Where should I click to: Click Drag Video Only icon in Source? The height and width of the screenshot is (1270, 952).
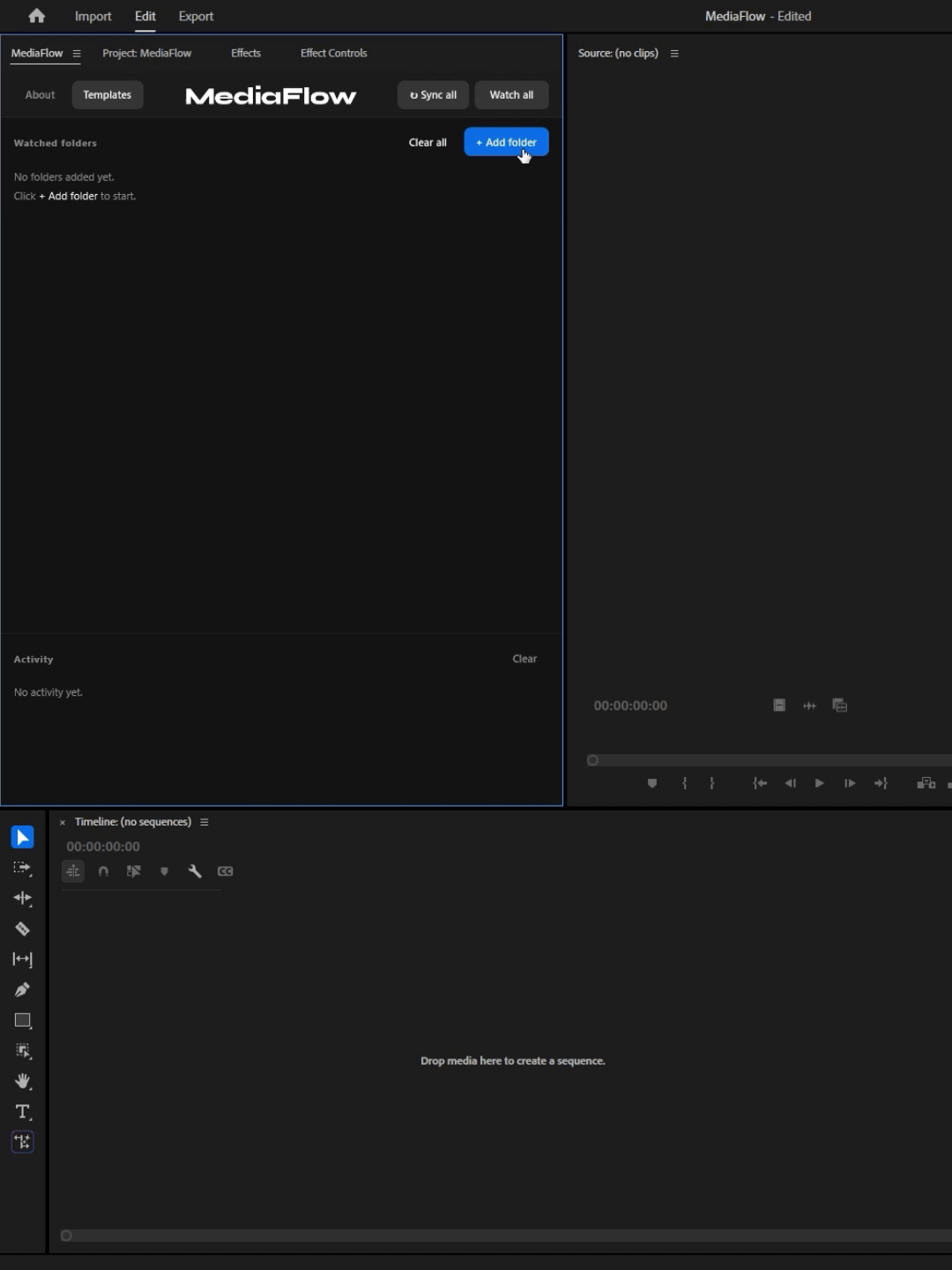pos(779,706)
